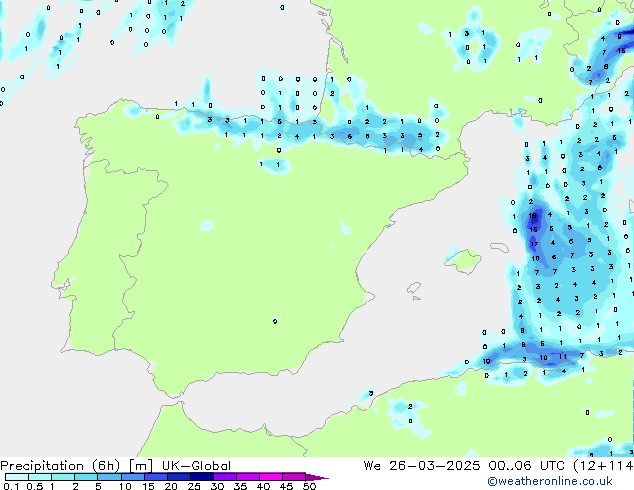The height and width of the screenshot is (490, 634).
Task: Click the 'Precipitation (6h)' title text
Action: pos(60,466)
